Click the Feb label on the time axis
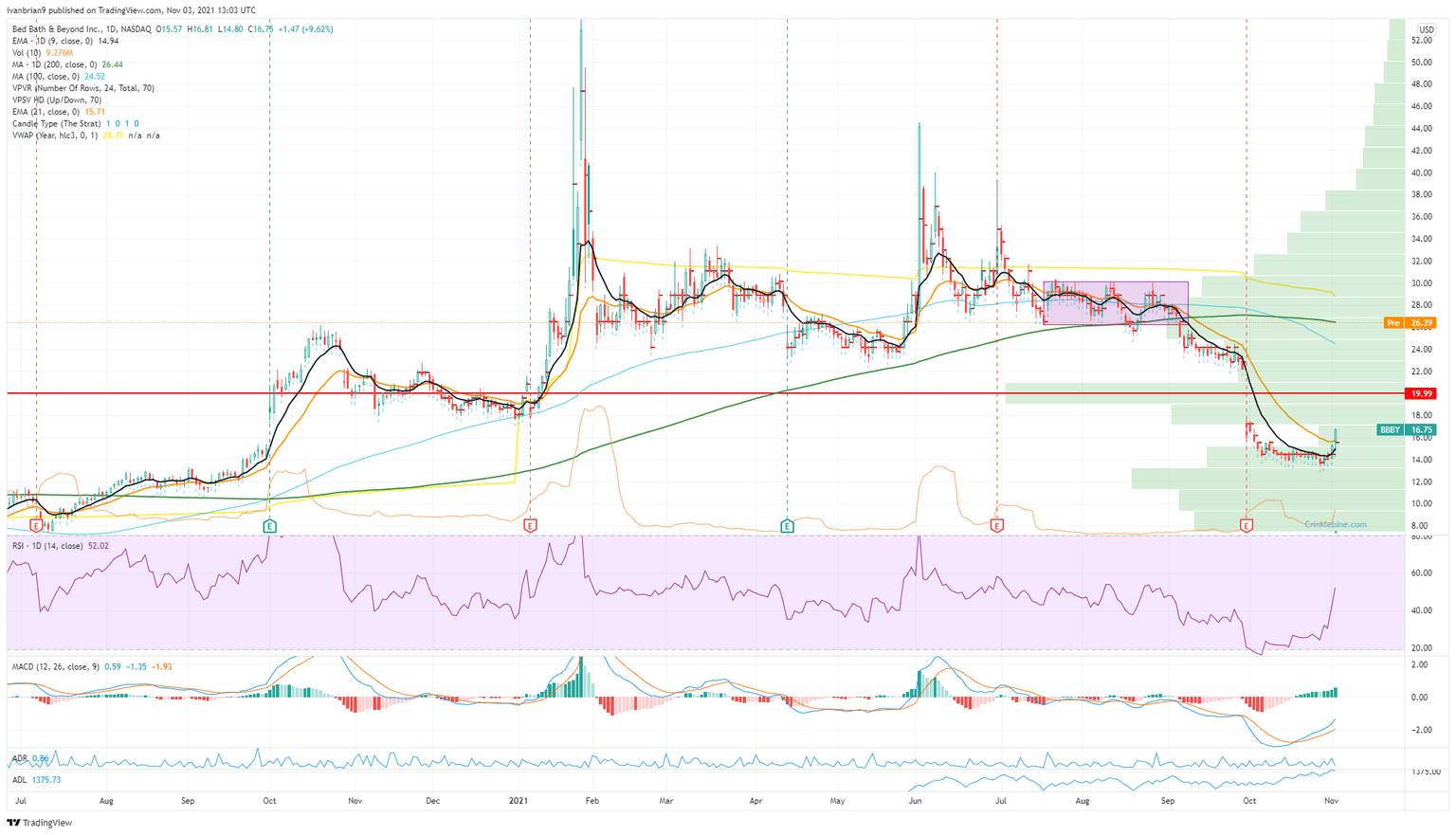1456x835 pixels. pos(592,801)
